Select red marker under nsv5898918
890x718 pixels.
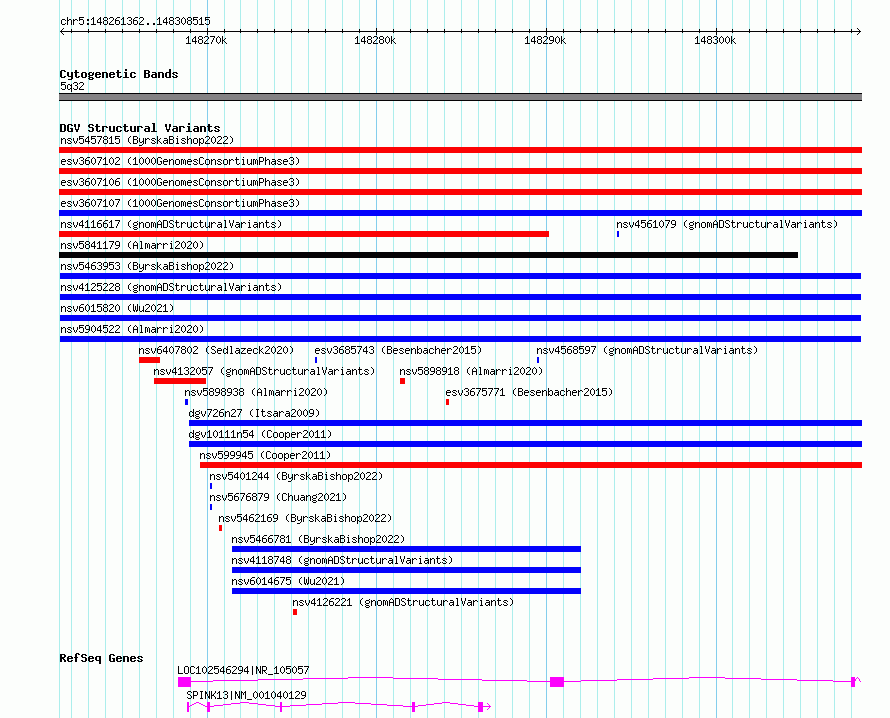click(402, 381)
